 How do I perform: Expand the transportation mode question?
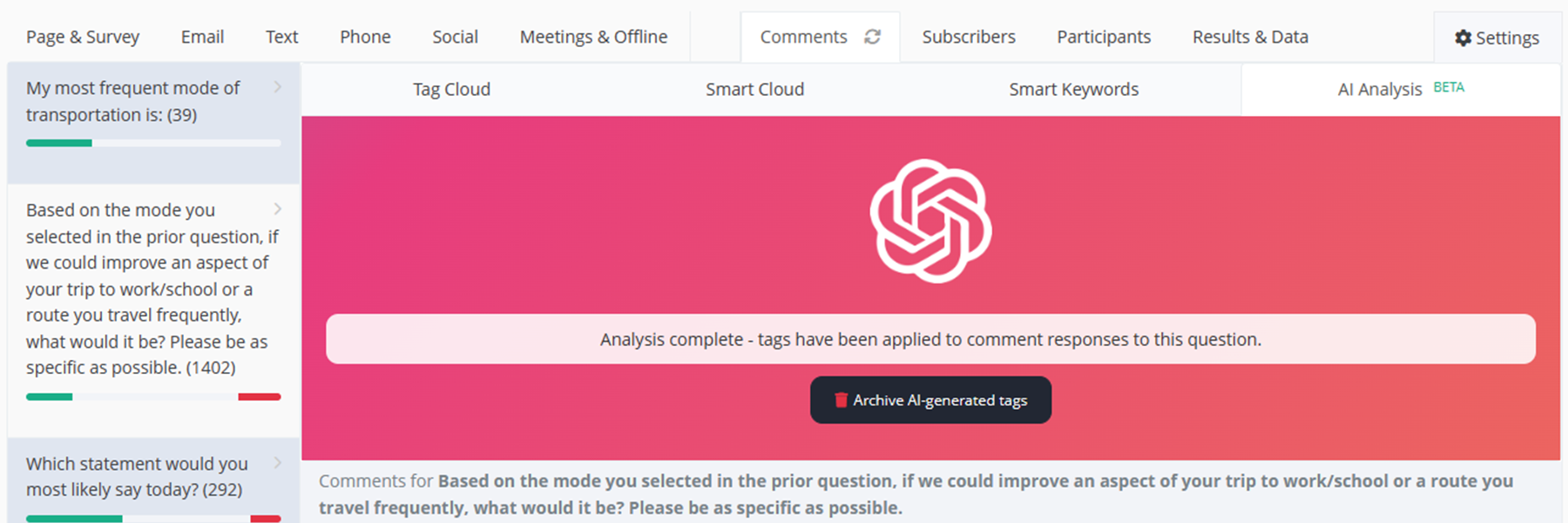pos(277,87)
